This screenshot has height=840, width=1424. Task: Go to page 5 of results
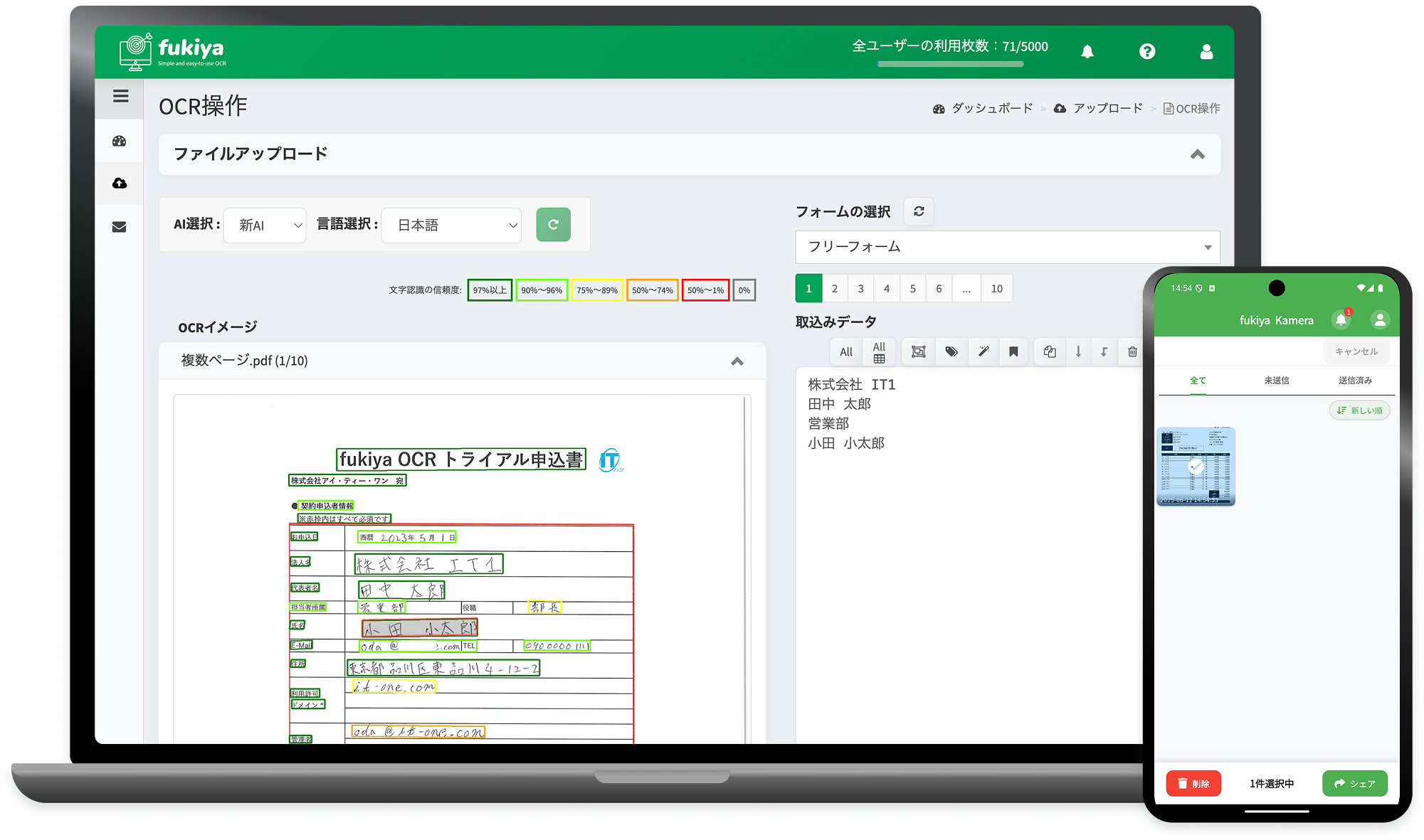(913, 289)
